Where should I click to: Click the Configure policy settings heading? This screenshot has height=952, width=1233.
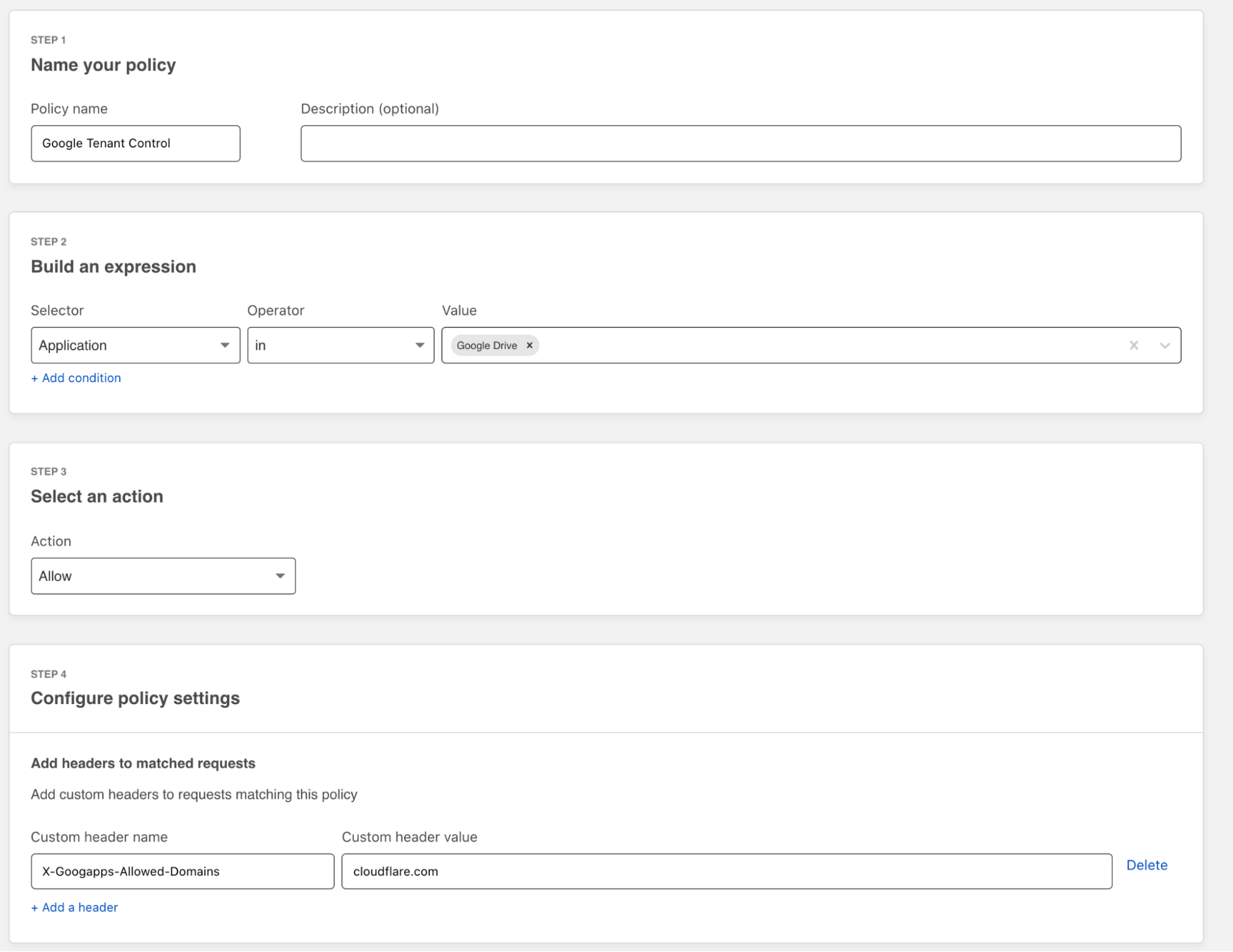(135, 698)
